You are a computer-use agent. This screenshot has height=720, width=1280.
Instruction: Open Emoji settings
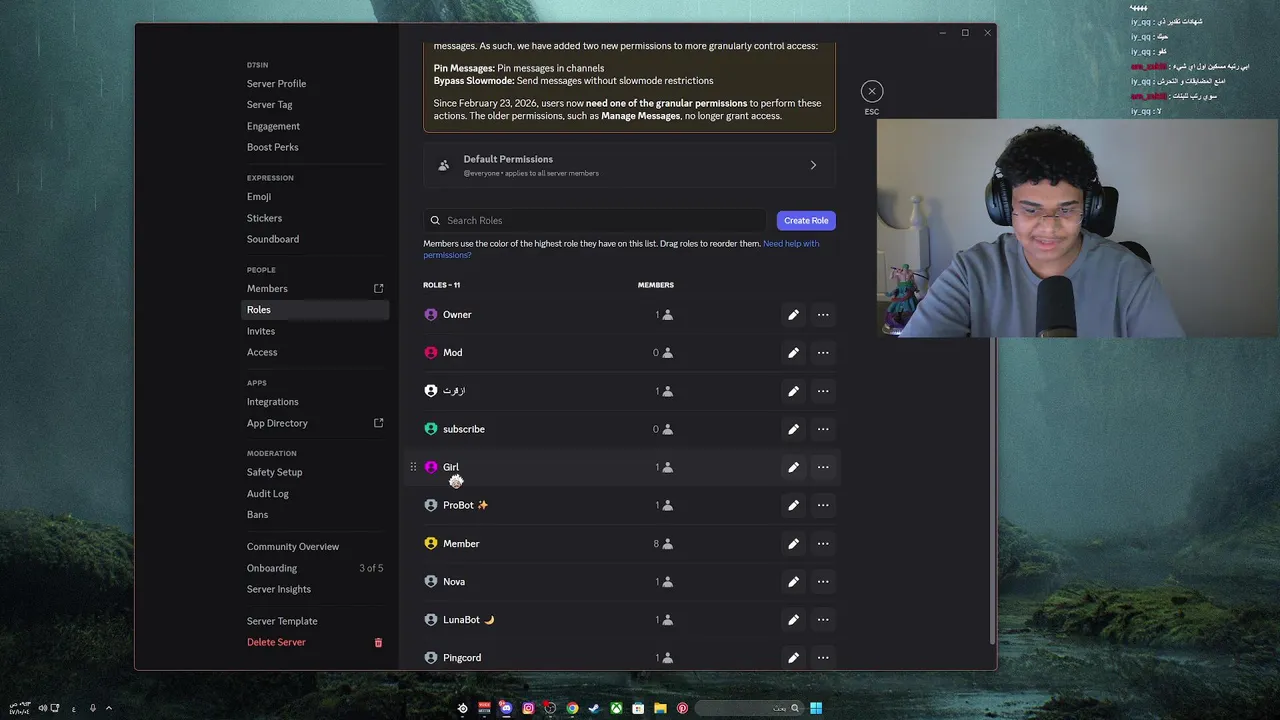click(259, 197)
